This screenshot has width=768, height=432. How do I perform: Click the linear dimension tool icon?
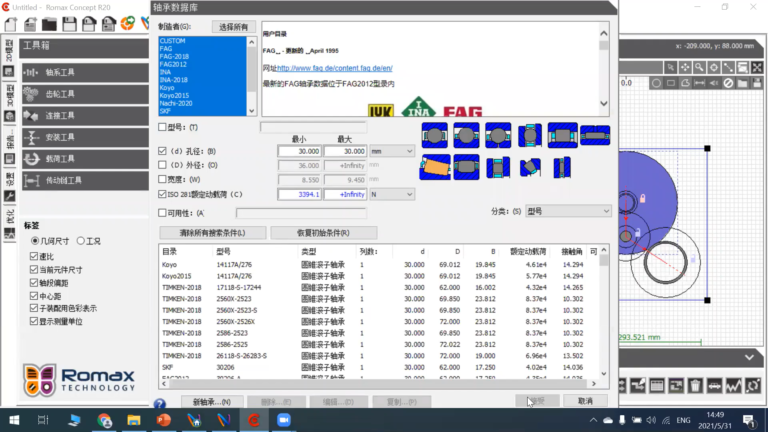(x=699, y=83)
